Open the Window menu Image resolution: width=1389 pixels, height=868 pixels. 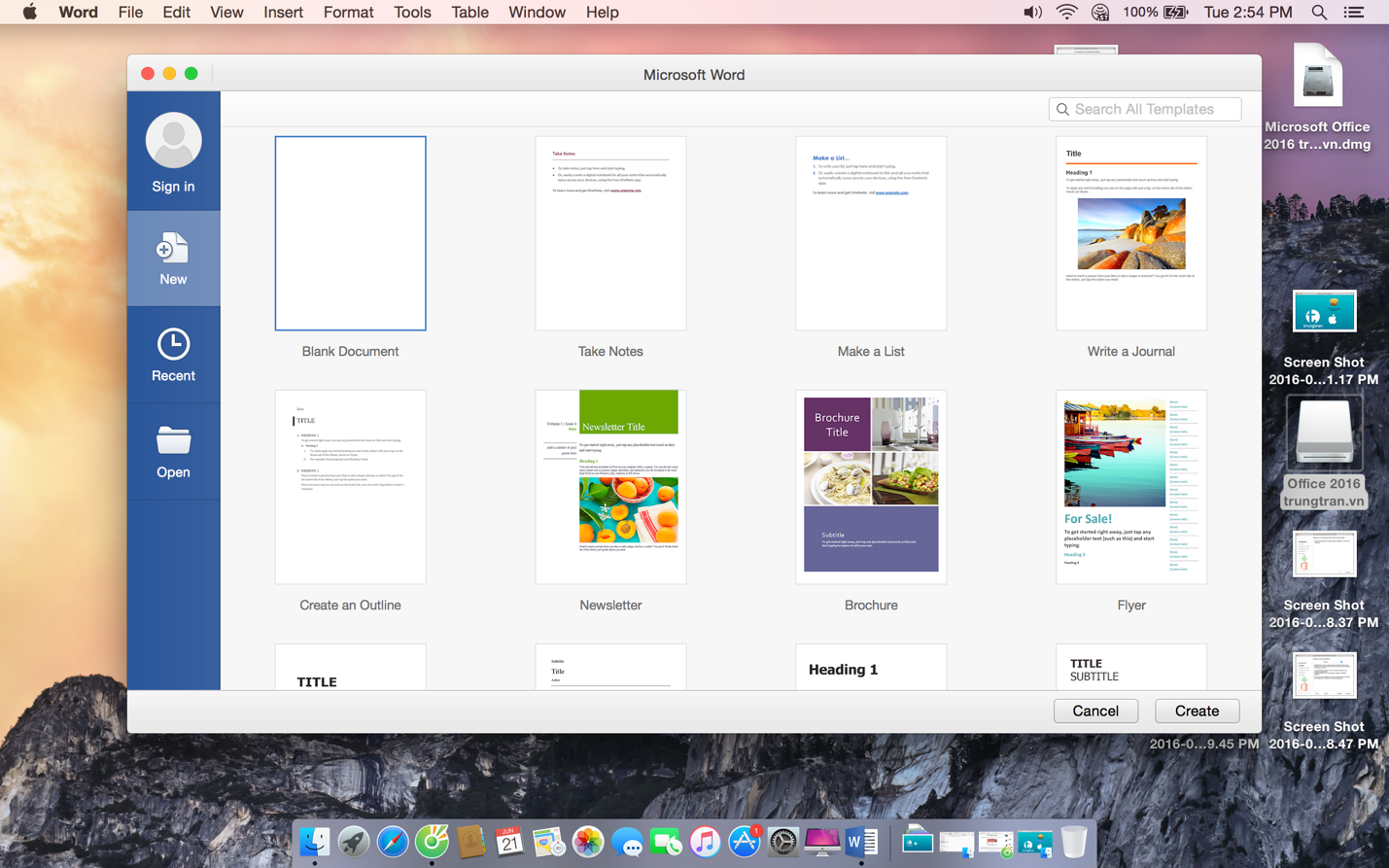pyautogui.click(x=537, y=12)
